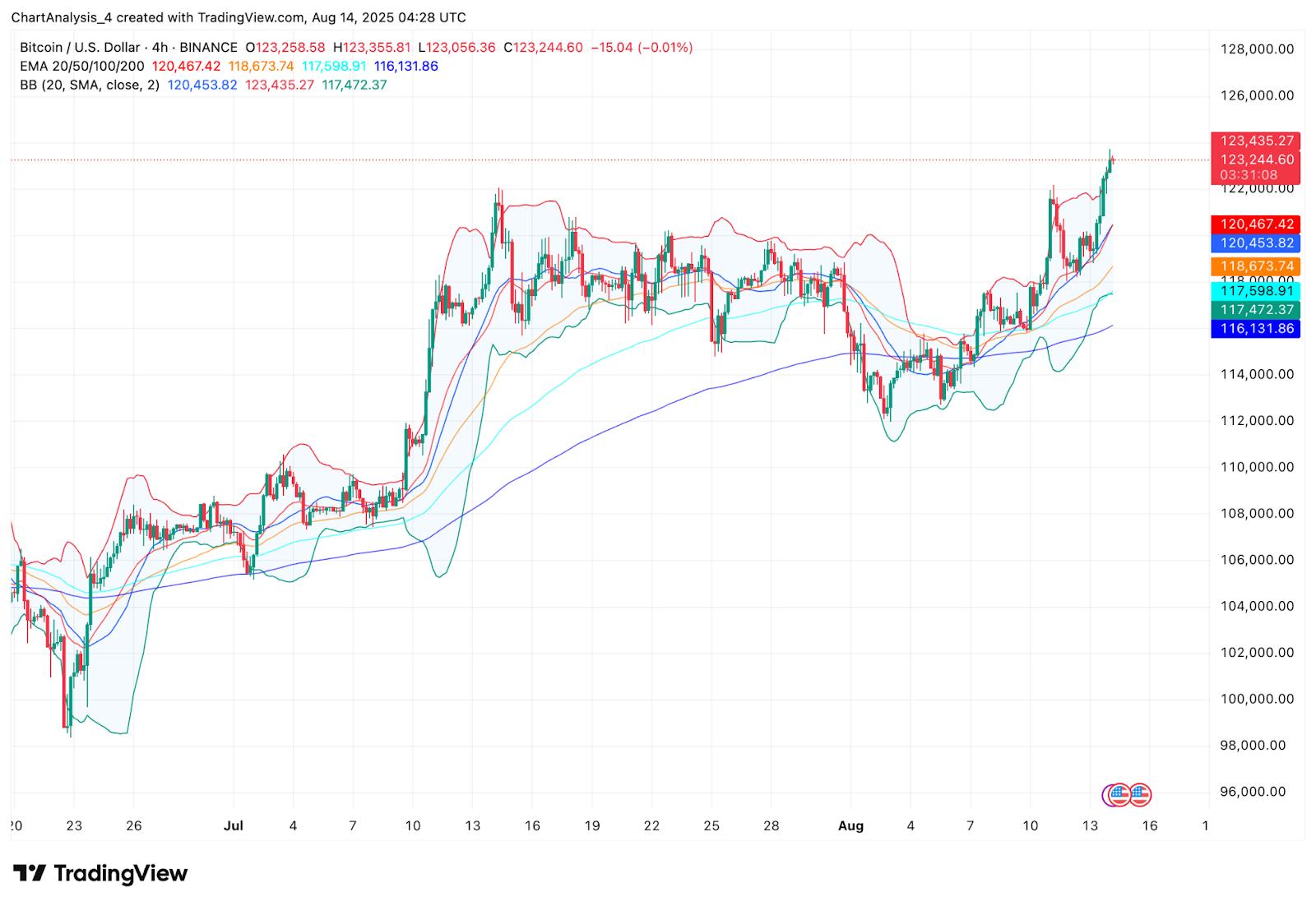This screenshot has height=906, width=1316.
Task: Click the left US flag event icon
Action: (1119, 794)
